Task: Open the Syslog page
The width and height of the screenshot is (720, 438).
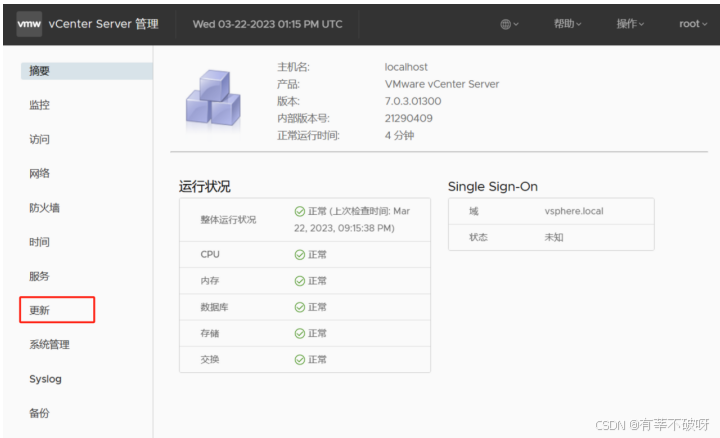Action: (x=45, y=379)
